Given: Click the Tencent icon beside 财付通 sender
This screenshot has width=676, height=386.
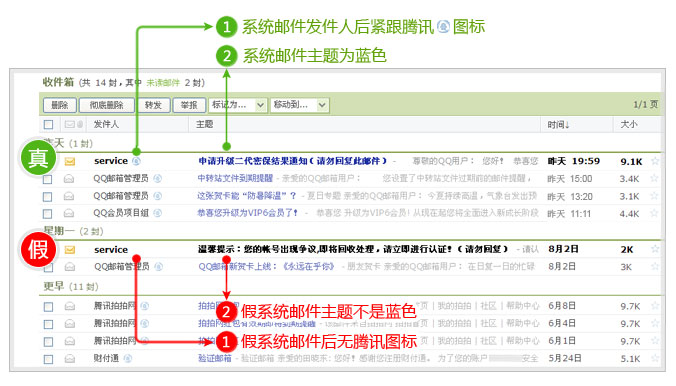Looking at the screenshot, I should tap(128, 358).
